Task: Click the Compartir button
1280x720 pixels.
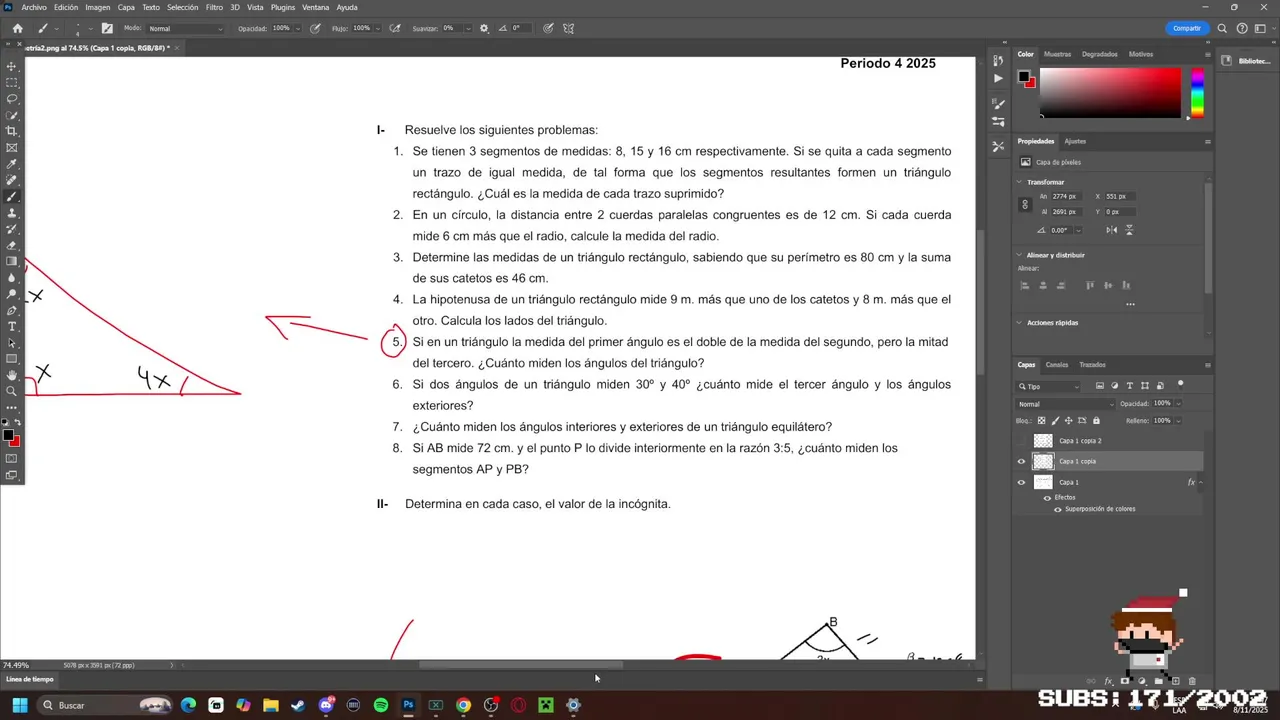Action: click(1187, 28)
